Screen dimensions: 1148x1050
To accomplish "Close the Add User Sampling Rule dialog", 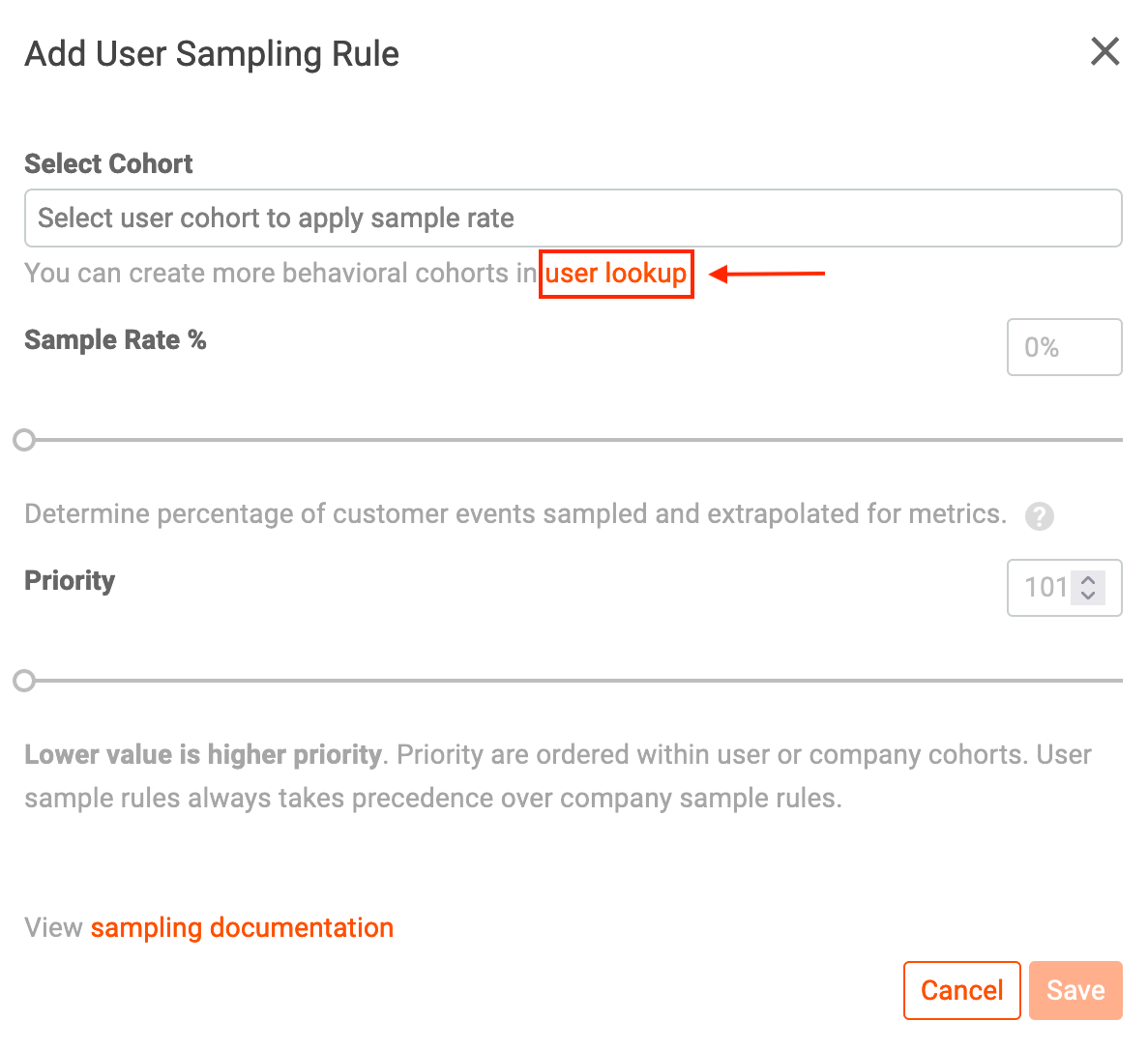I will (1104, 51).
